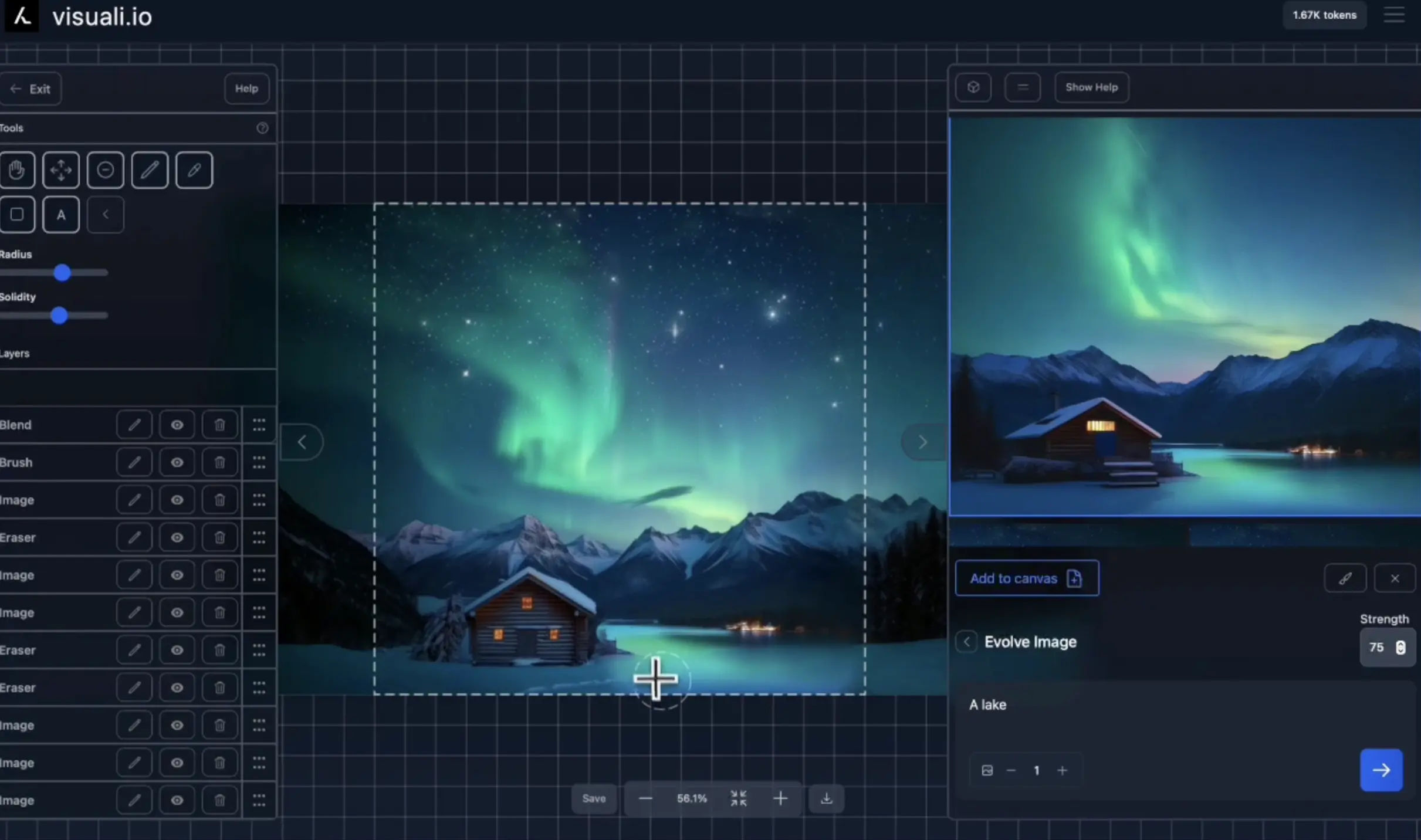This screenshot has height=840, width=1421.
Task: Select the pencil brush tool
Action: [x=150, y=170]
